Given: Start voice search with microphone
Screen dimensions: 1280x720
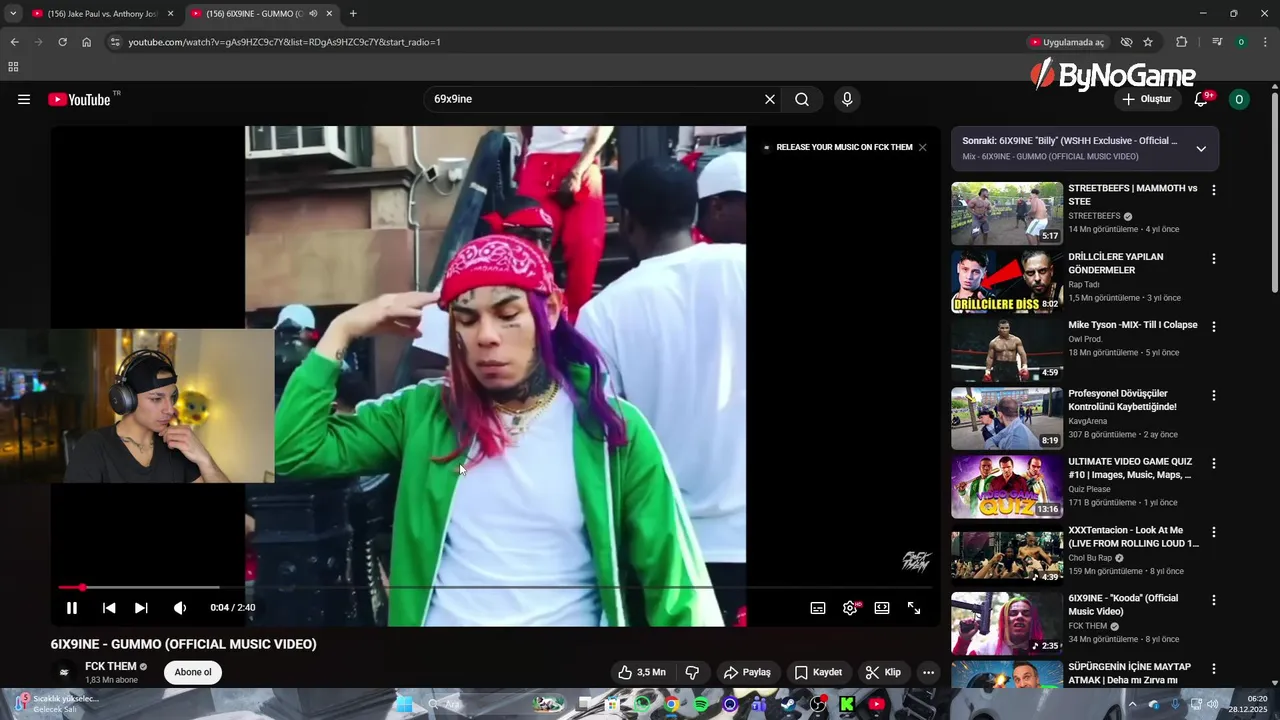Looking at the screenshot, I should (847, 99).
